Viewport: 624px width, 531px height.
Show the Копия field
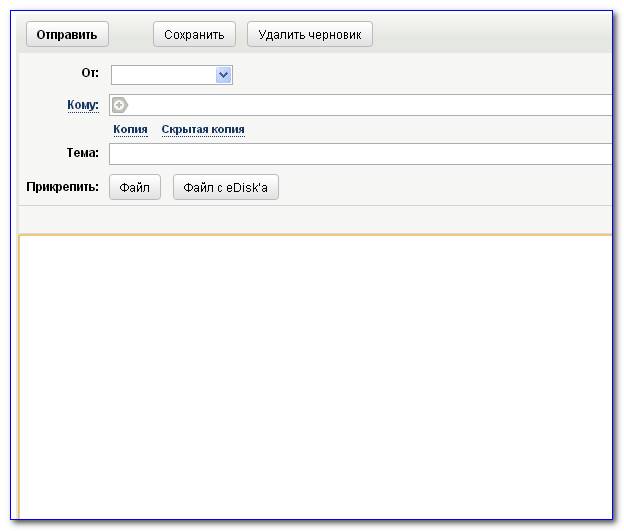[130, 129]
